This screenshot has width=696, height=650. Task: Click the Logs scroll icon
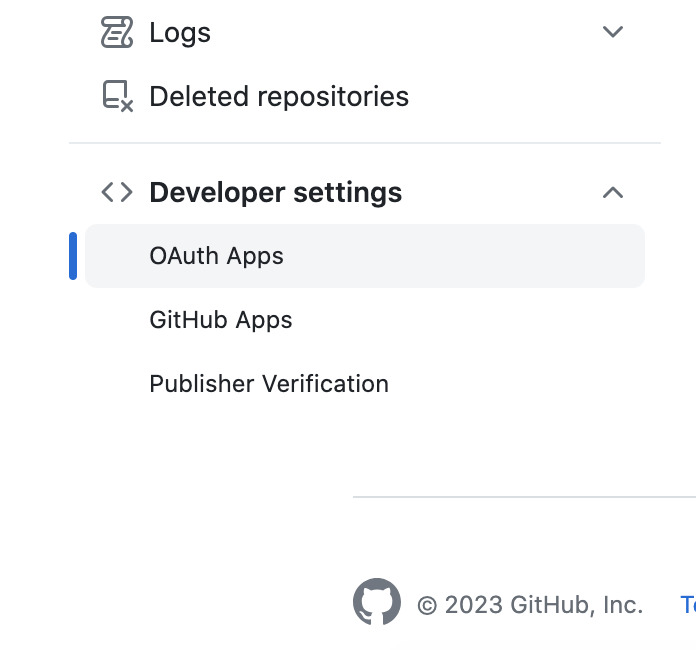click(117, 32)
